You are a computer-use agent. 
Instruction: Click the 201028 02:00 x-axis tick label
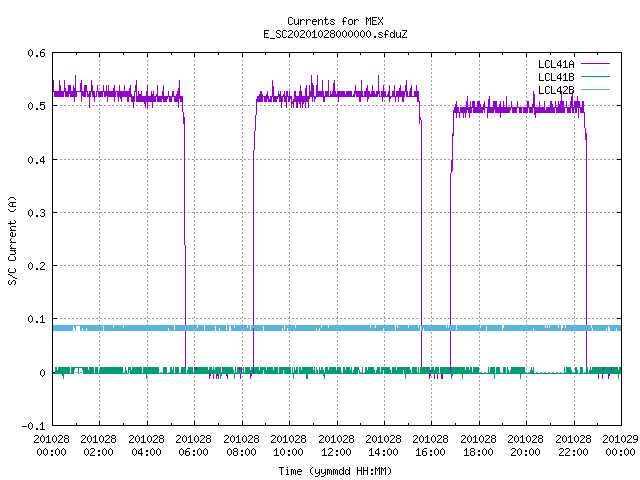(x=98, y=446)
